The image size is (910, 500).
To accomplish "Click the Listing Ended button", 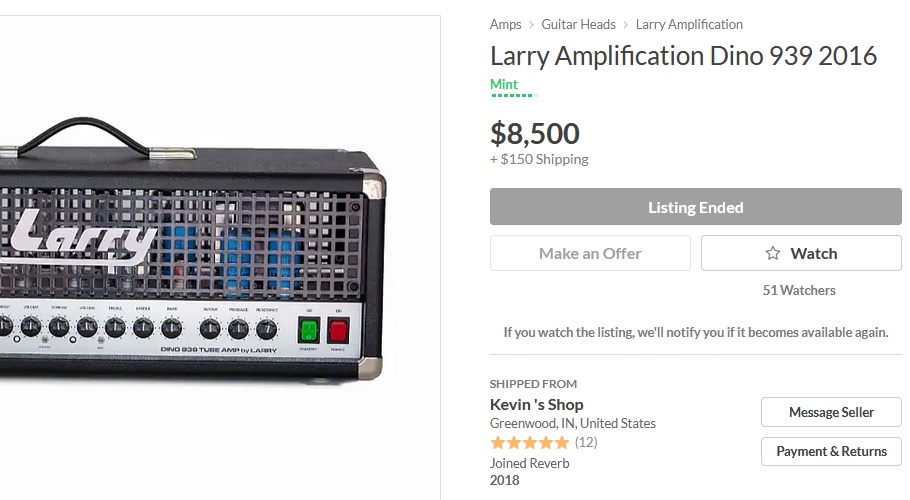I will pos(695,208).
